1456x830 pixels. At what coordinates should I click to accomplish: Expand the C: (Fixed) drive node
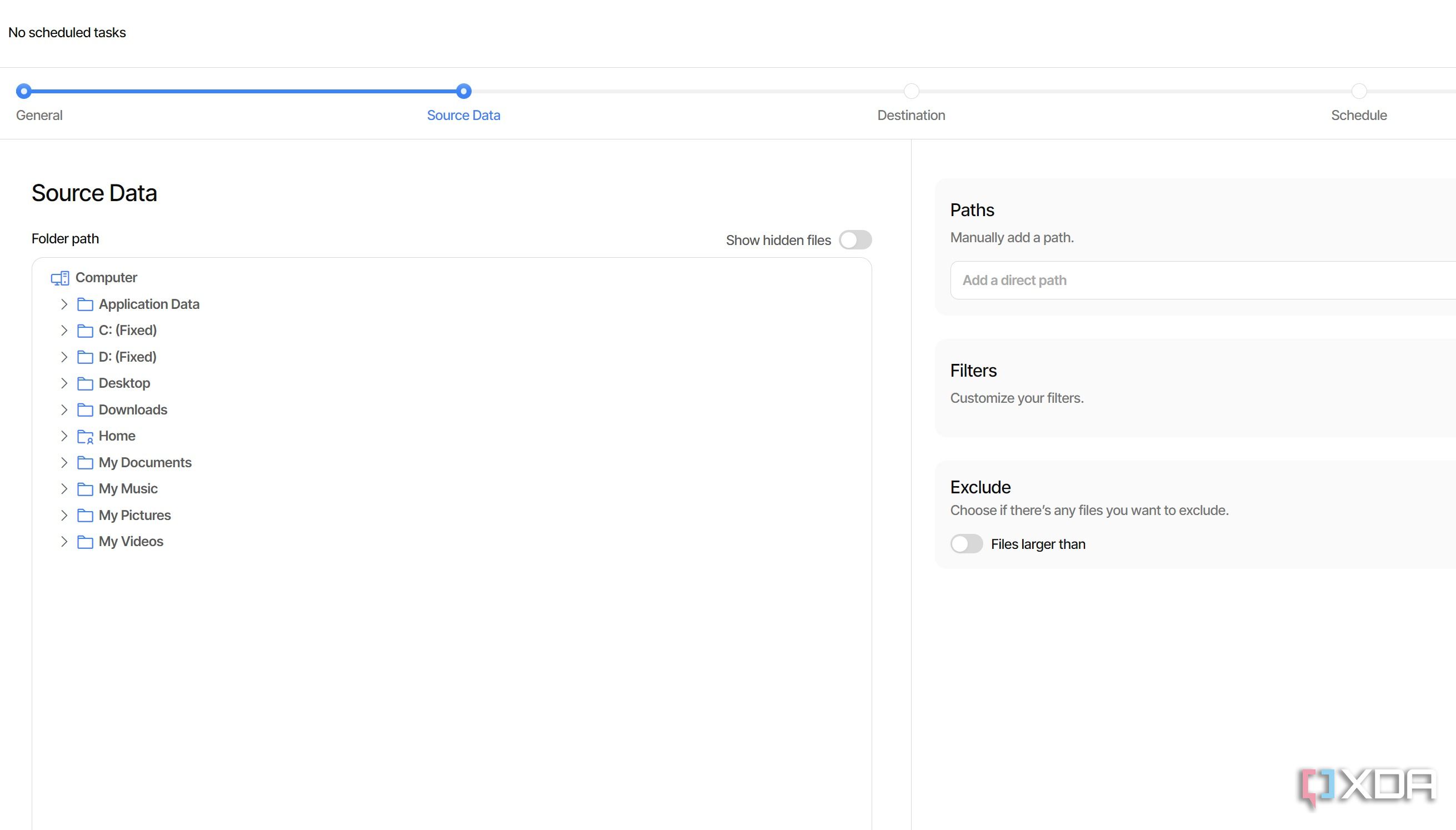point(64,331)
